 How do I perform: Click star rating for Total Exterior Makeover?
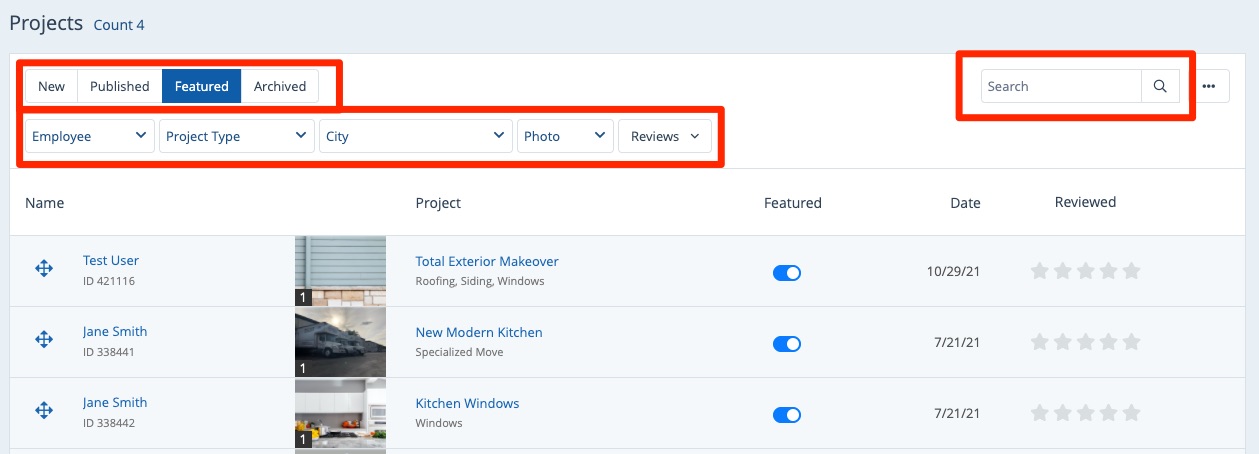pyautogui.click(x=1085, y=271)
